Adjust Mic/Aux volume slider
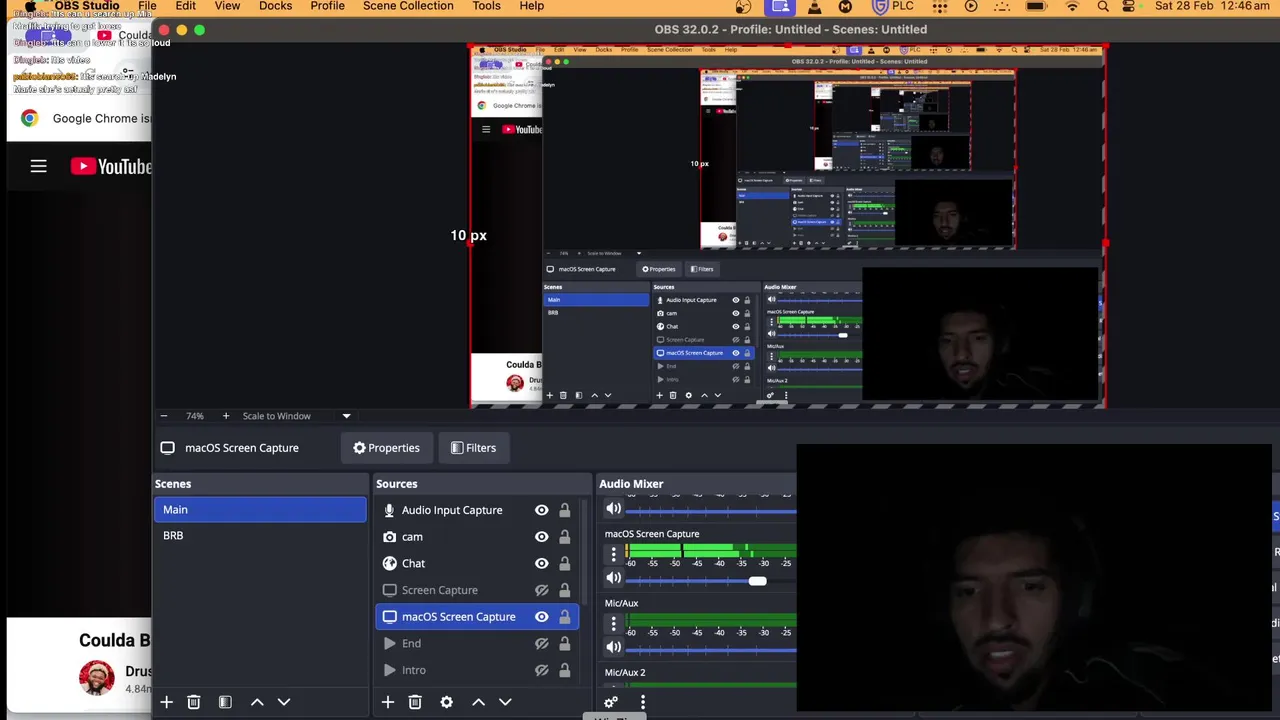1280x720 pixels. [711, 650]
